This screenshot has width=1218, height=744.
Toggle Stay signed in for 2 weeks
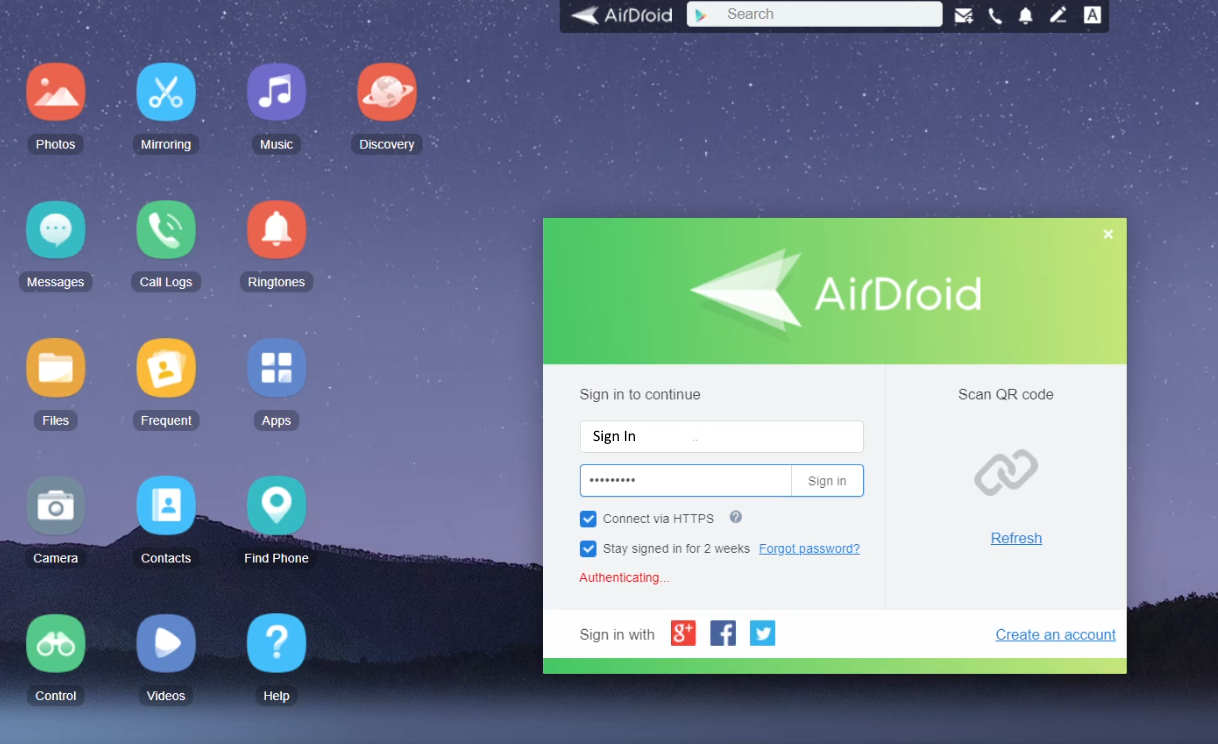click(x=588, y=549)
